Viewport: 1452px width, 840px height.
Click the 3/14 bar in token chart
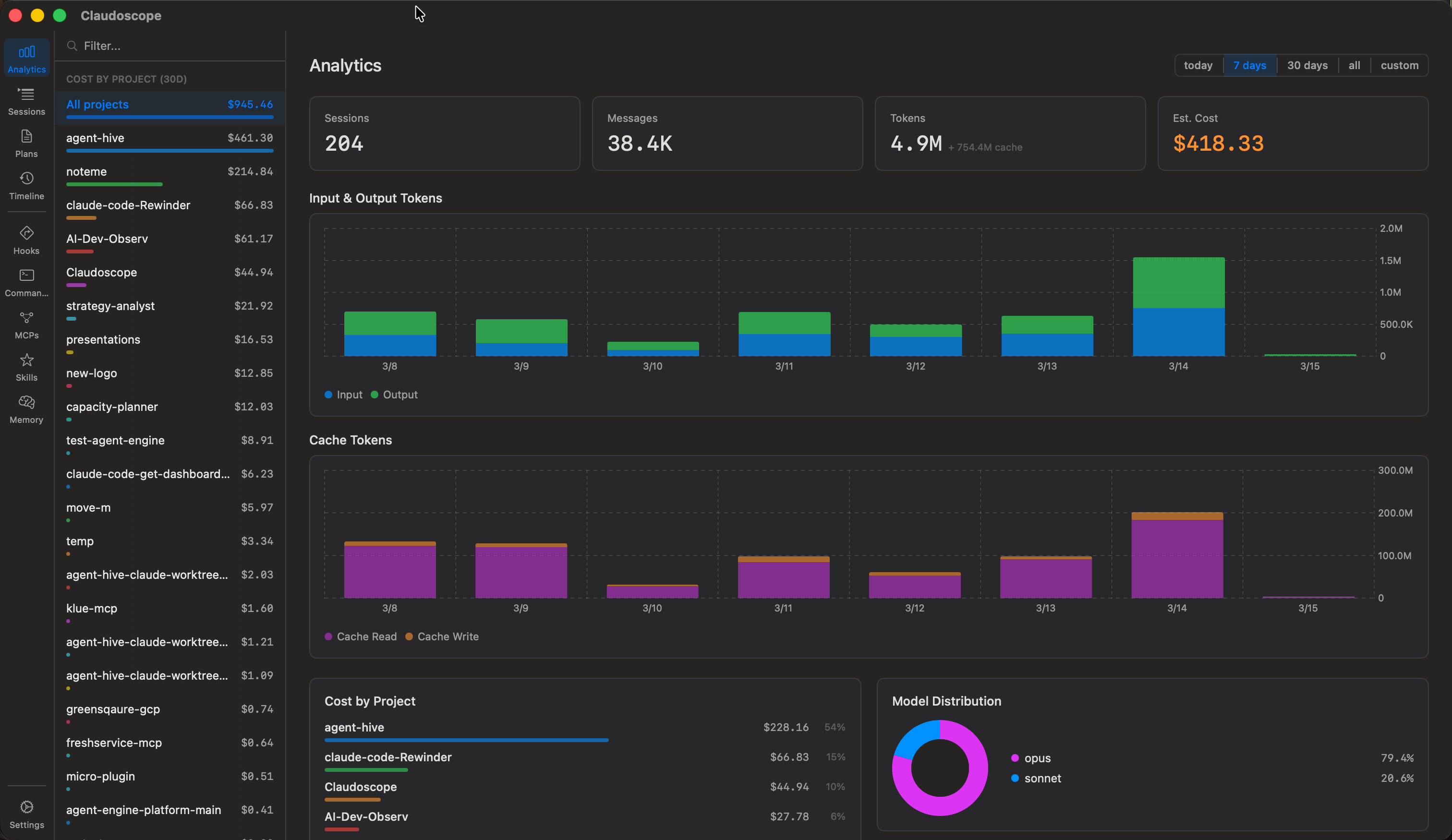pos(1178,307)
